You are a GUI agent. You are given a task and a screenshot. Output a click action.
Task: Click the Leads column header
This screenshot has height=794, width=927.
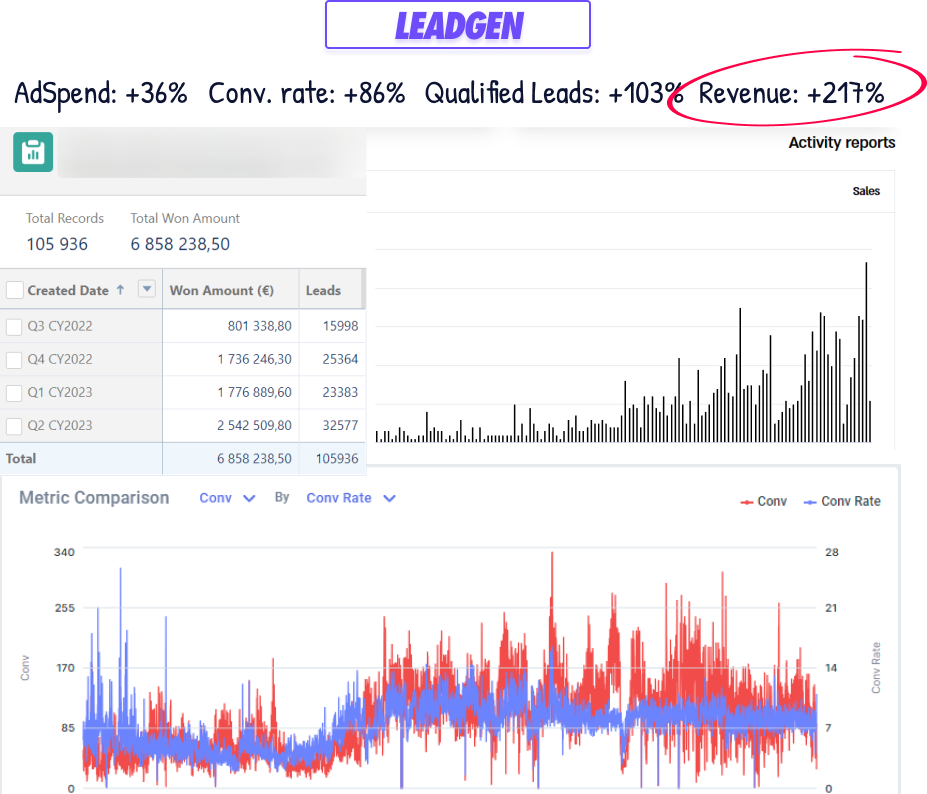[x=323, y=291]
